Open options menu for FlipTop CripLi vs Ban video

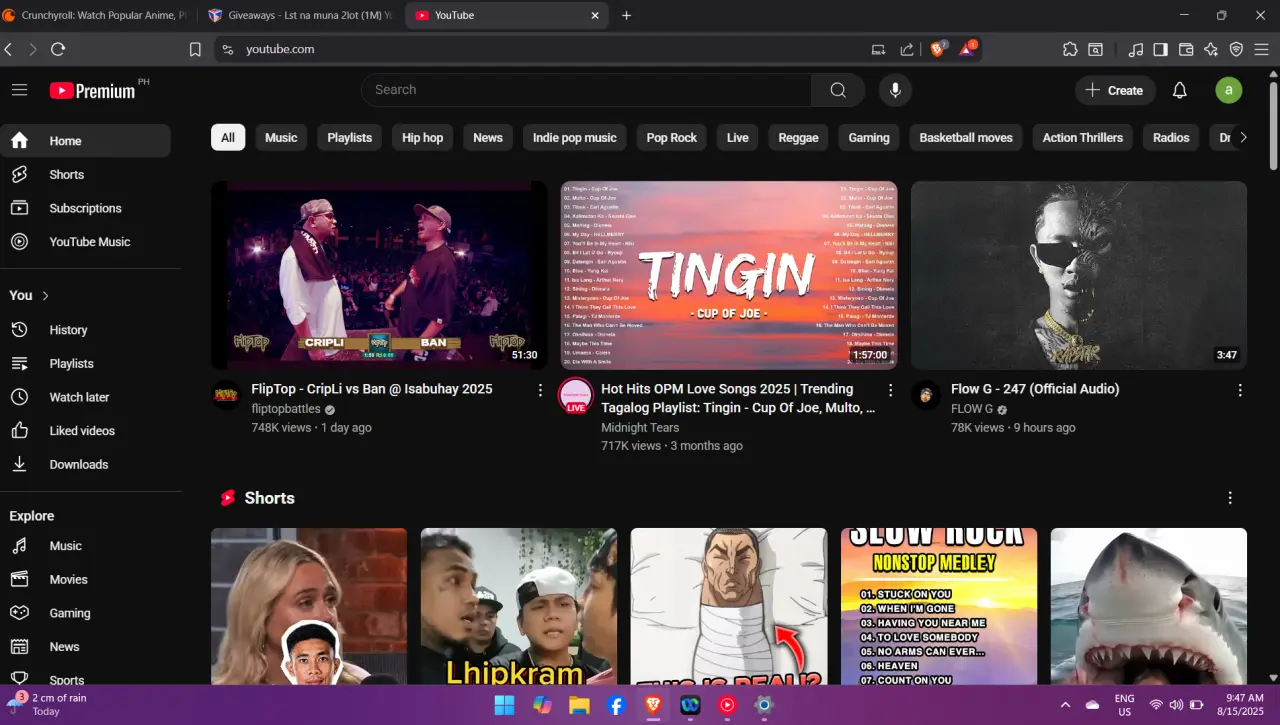[x=540, y=390]
